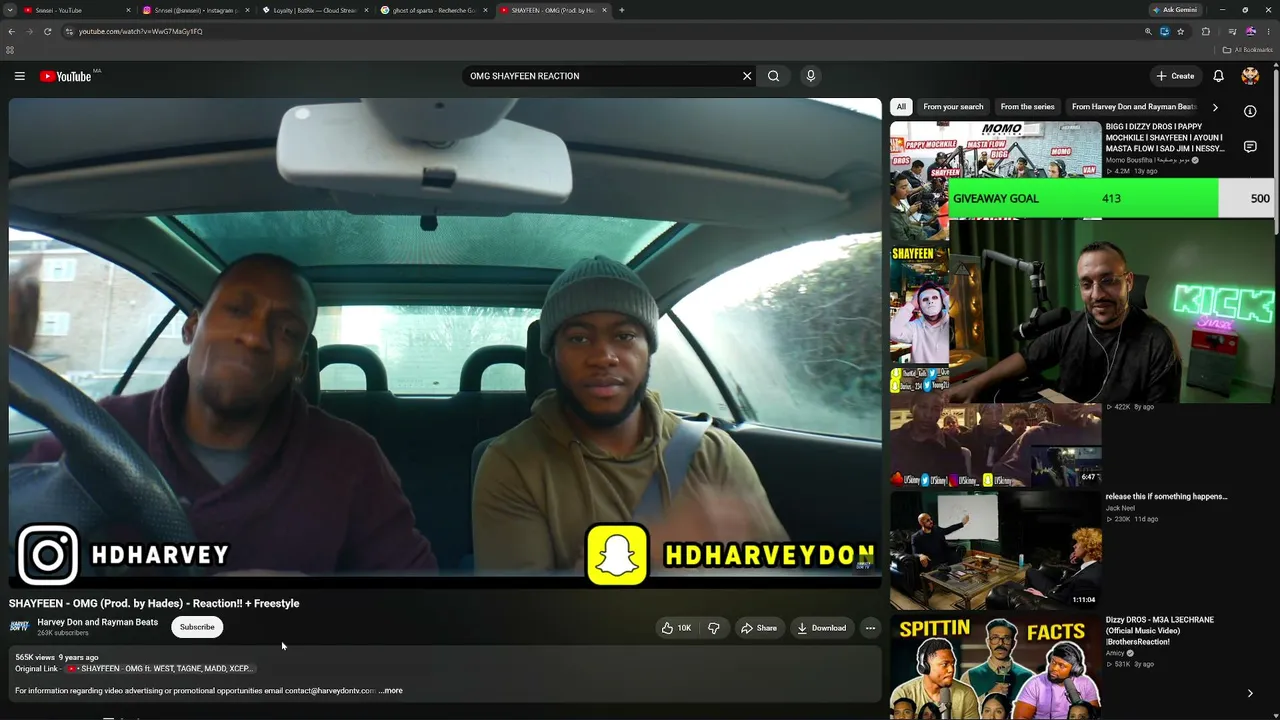1280x720 pixels.
Task: Close the Snnsei - YouTube tab
Action: click(x=128, y=10)
